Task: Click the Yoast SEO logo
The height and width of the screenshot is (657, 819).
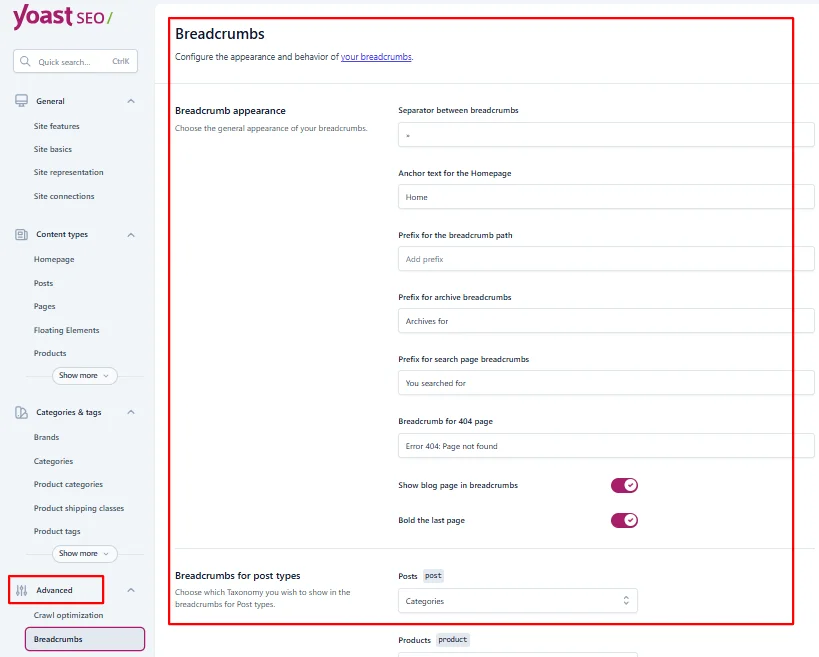Action: pos(63,17)
